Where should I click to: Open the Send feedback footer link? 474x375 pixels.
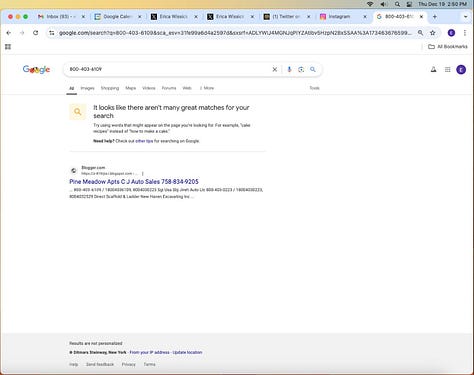tap(100, 364)
